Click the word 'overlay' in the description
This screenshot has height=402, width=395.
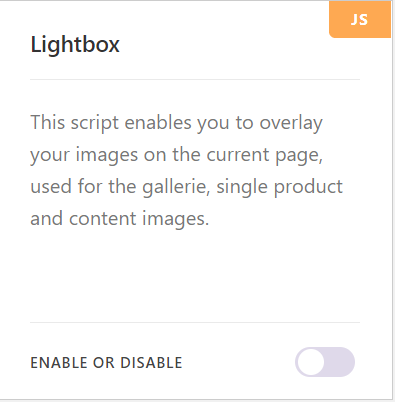(x=291, y=123)
